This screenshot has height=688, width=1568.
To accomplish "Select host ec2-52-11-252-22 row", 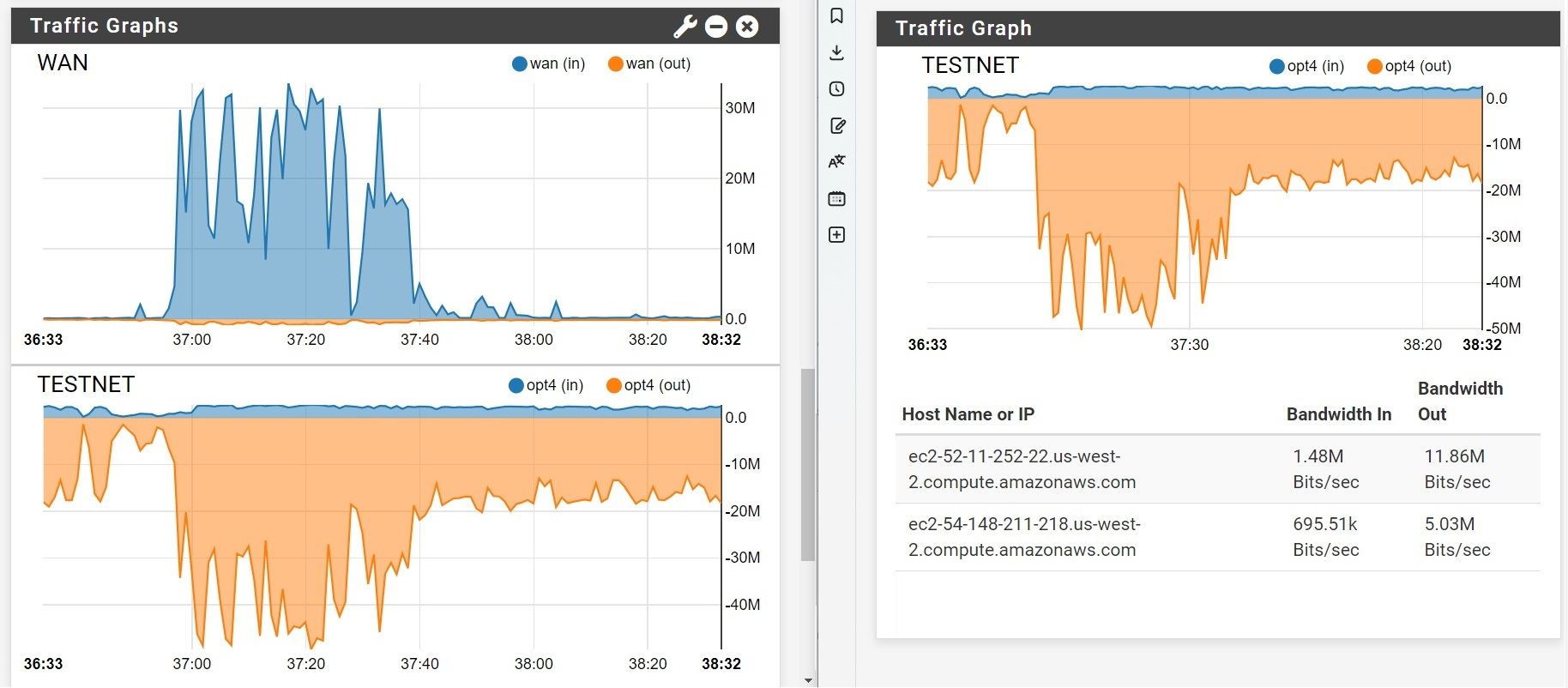I will [x=1218, y=469].
